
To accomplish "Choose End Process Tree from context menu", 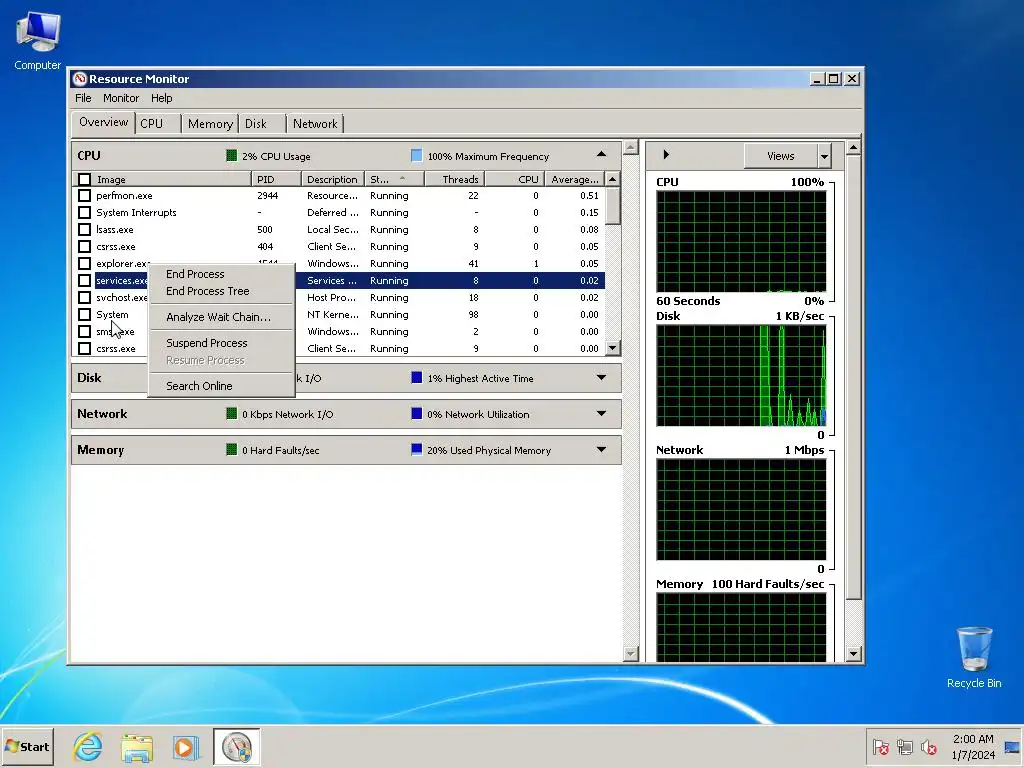I will [x=208, y=291].
